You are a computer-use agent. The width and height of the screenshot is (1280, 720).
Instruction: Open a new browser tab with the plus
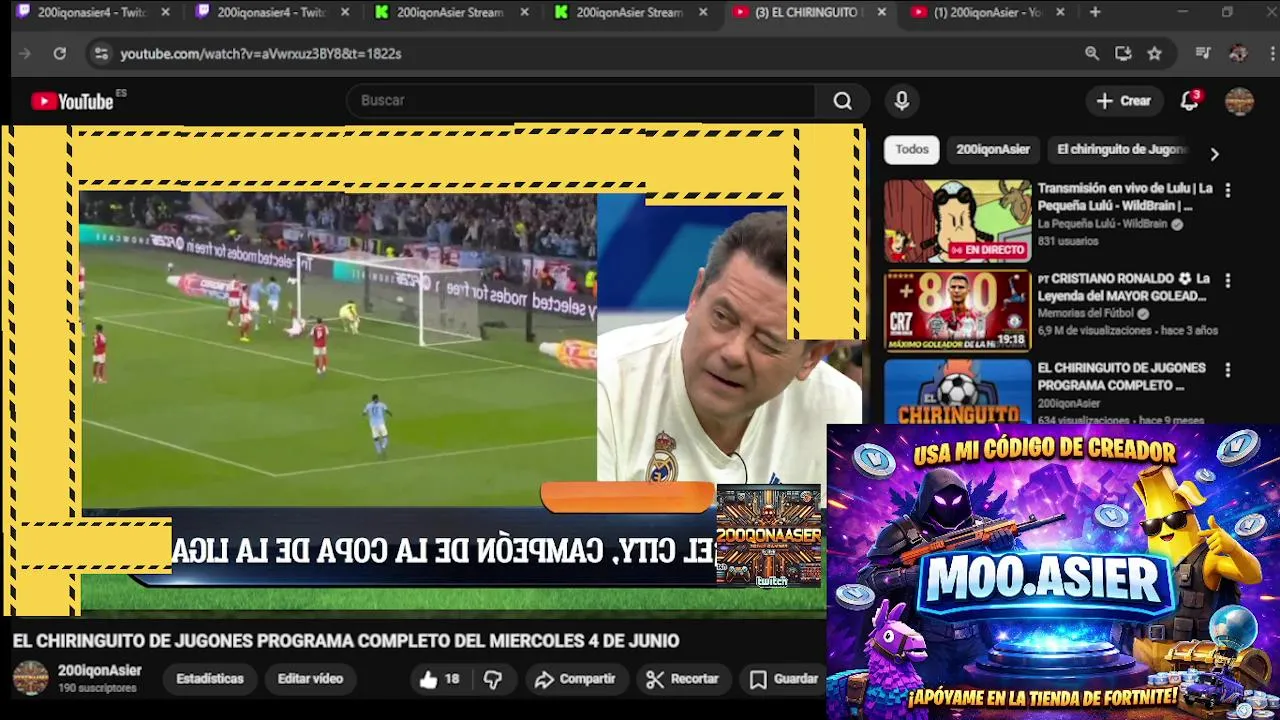[1095, 12]
